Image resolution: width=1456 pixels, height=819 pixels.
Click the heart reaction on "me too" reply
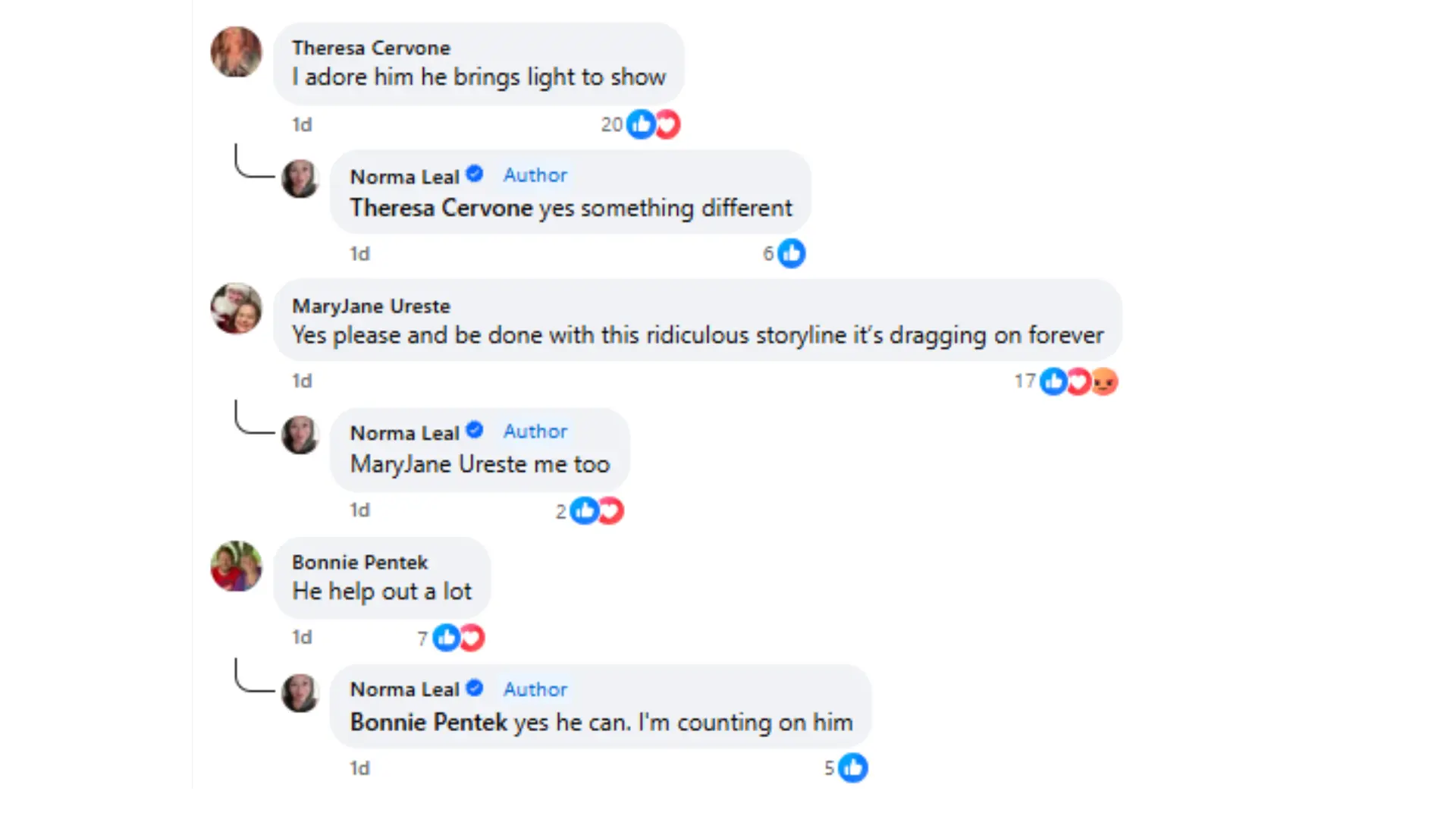tap(610, 511)
